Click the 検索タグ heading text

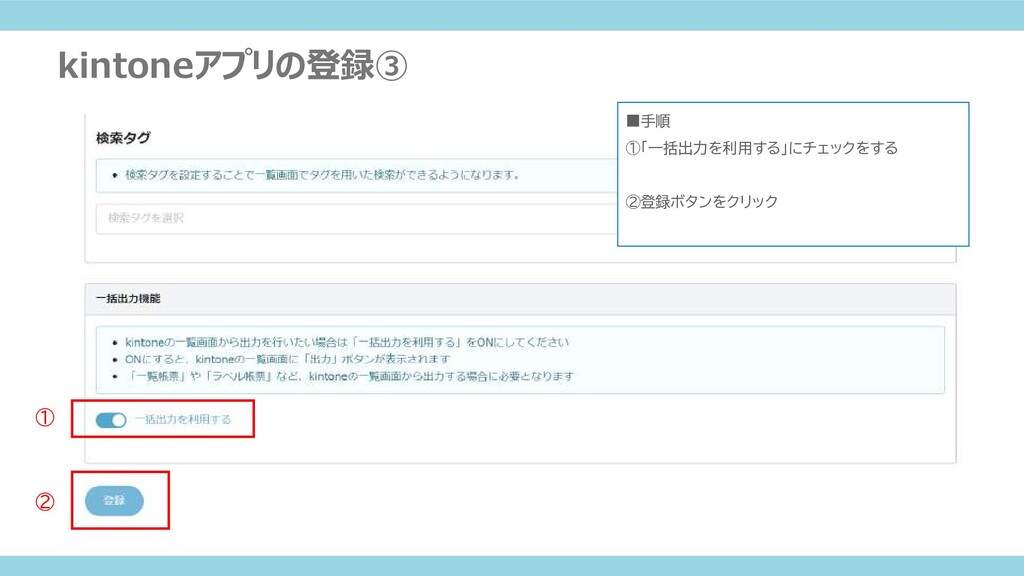point(123,138)
